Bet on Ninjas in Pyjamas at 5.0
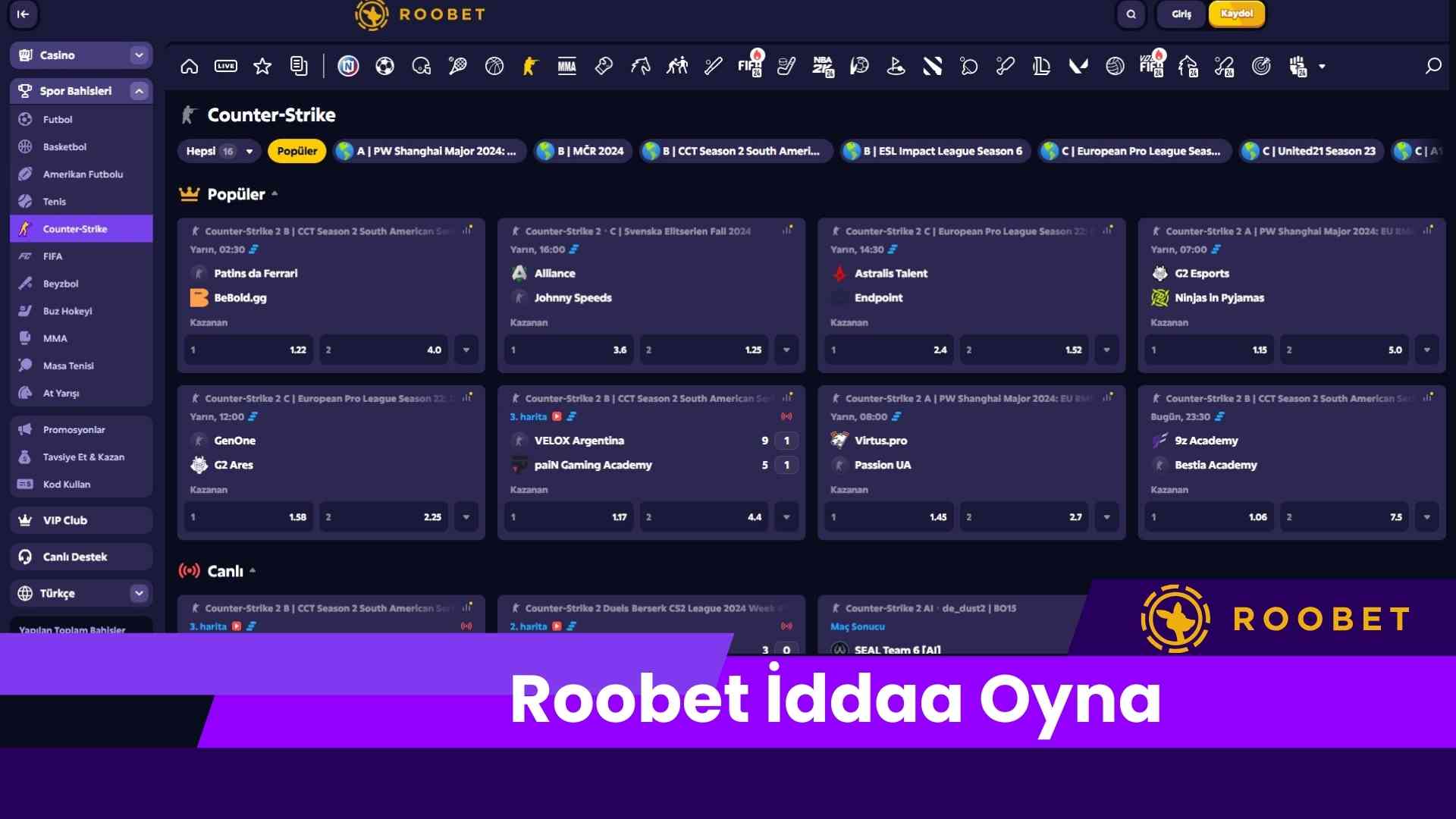1456x819 pixels. coord(1345,350)
